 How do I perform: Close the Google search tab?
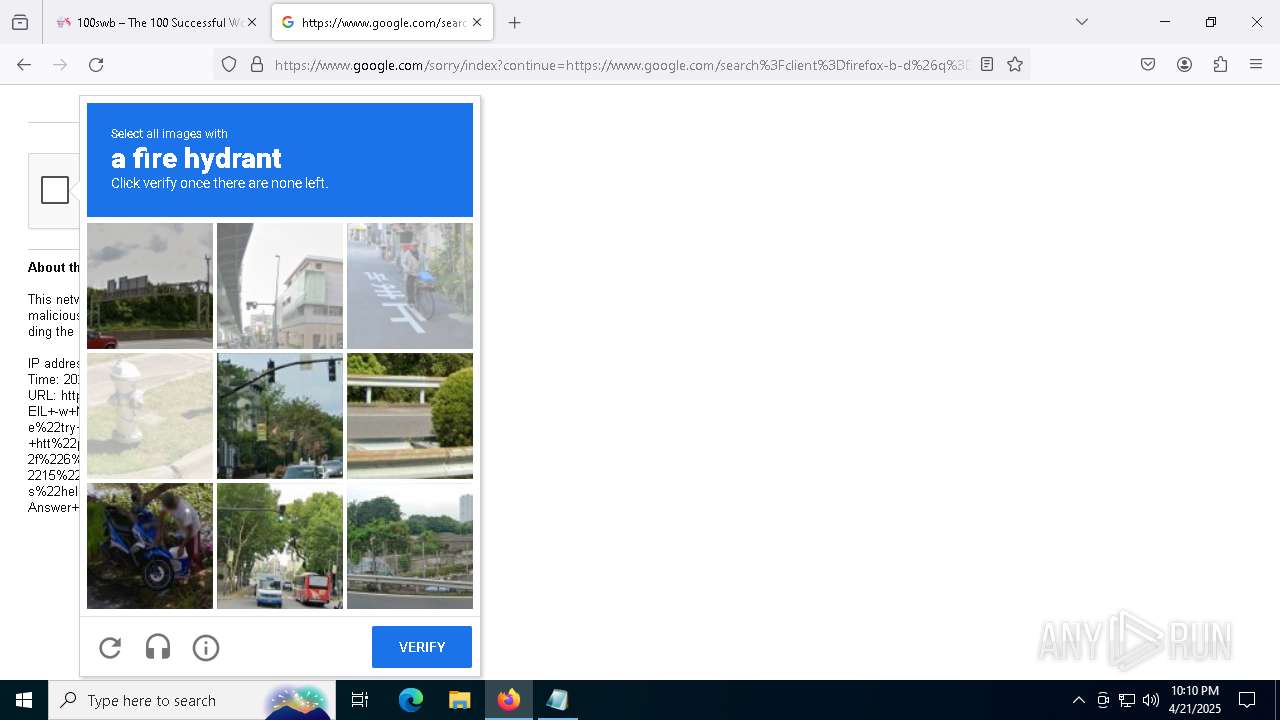click(x=477, y=22)
